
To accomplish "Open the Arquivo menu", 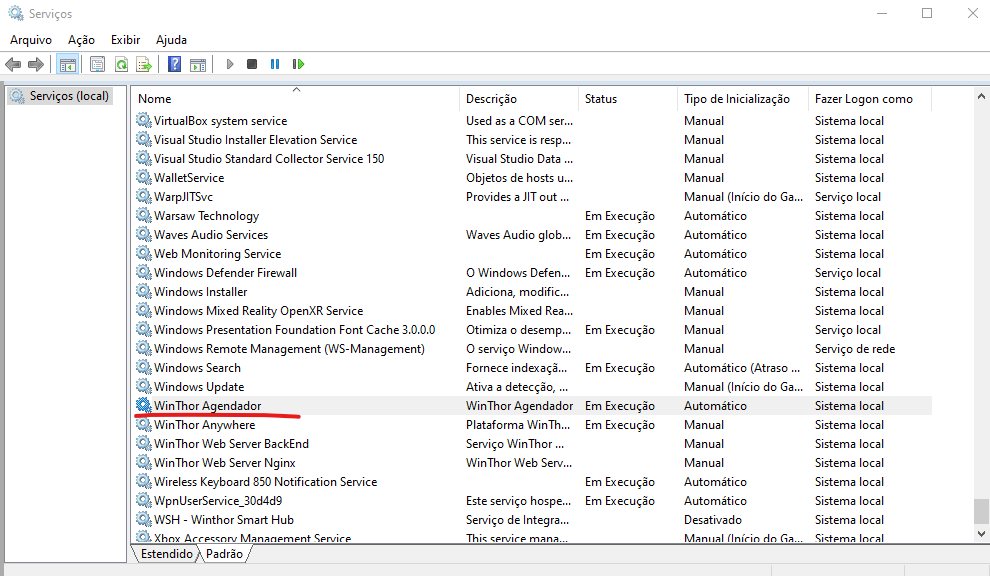I will click(31, 40).
